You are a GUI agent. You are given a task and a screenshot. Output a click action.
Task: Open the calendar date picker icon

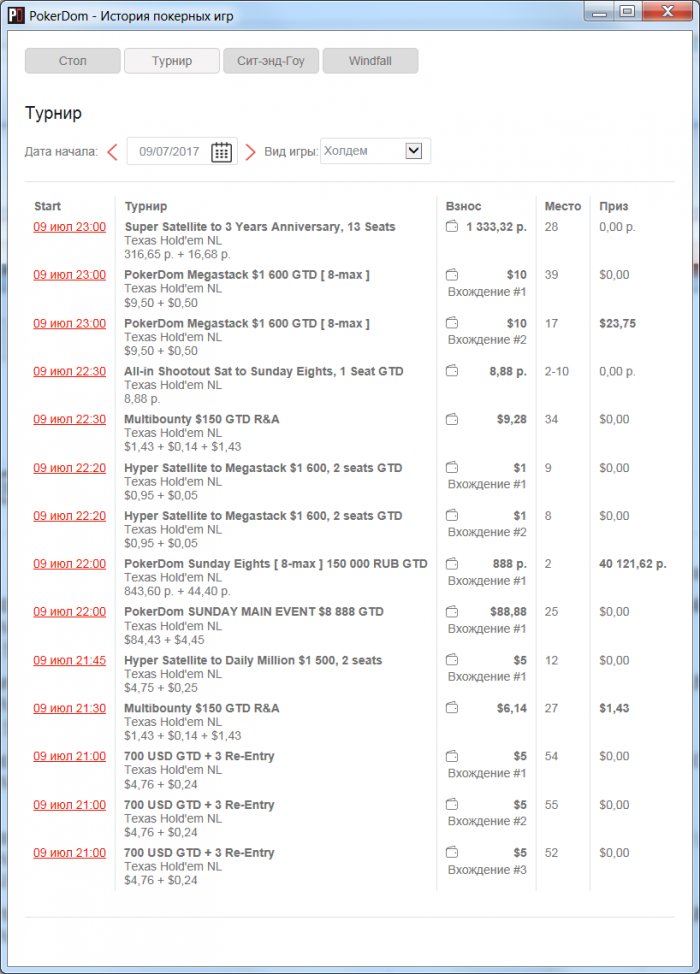click(221, 152)
